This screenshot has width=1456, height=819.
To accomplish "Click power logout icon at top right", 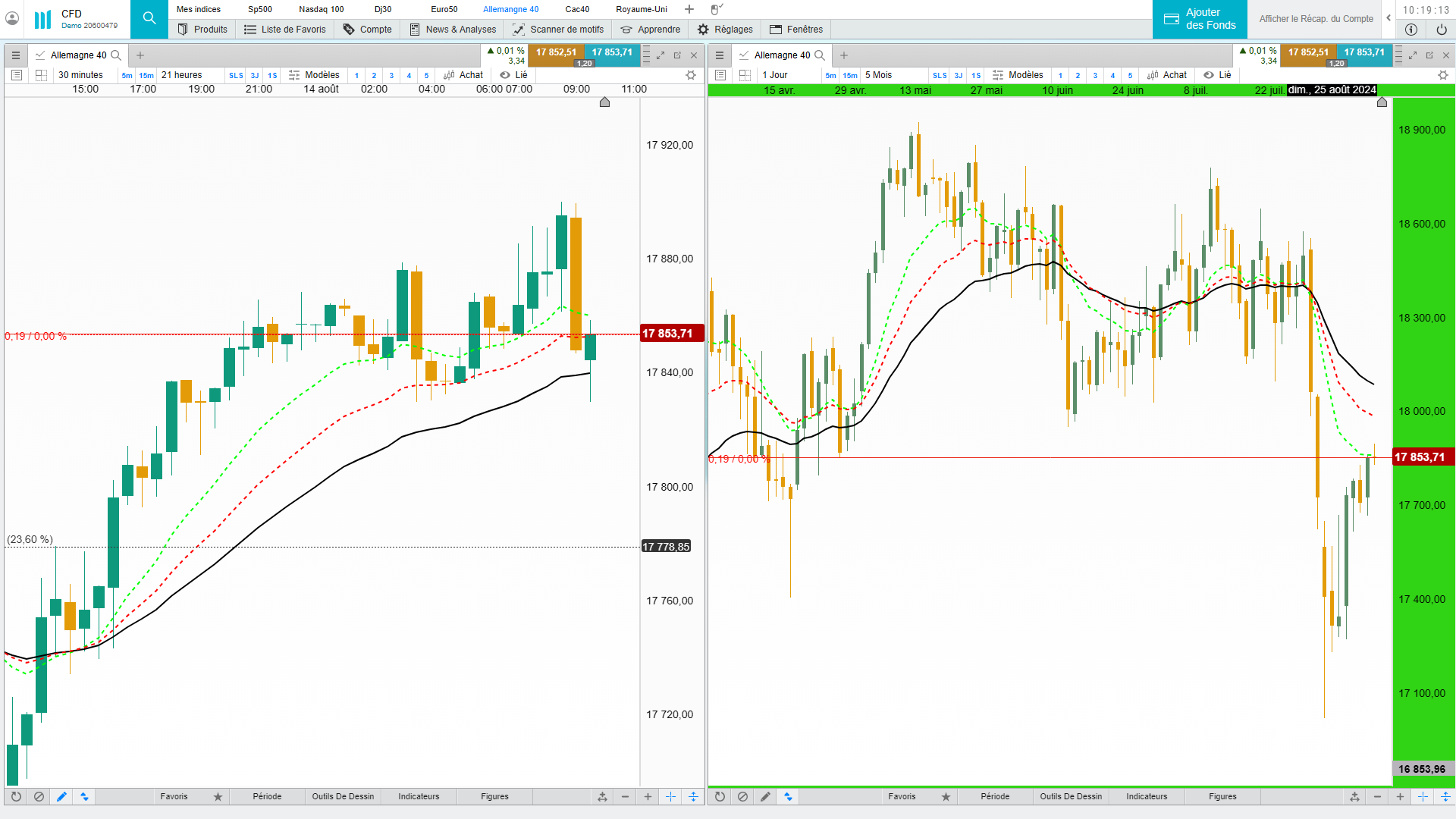I will (1441, 30).
